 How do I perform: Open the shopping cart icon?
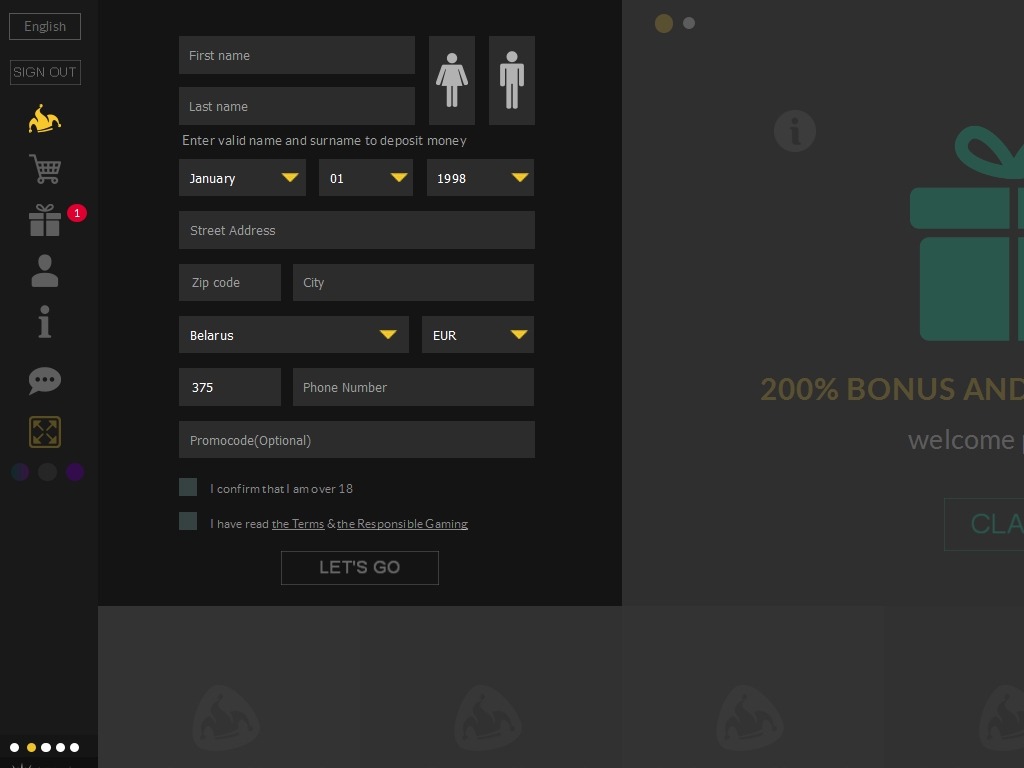click(45, 169)
